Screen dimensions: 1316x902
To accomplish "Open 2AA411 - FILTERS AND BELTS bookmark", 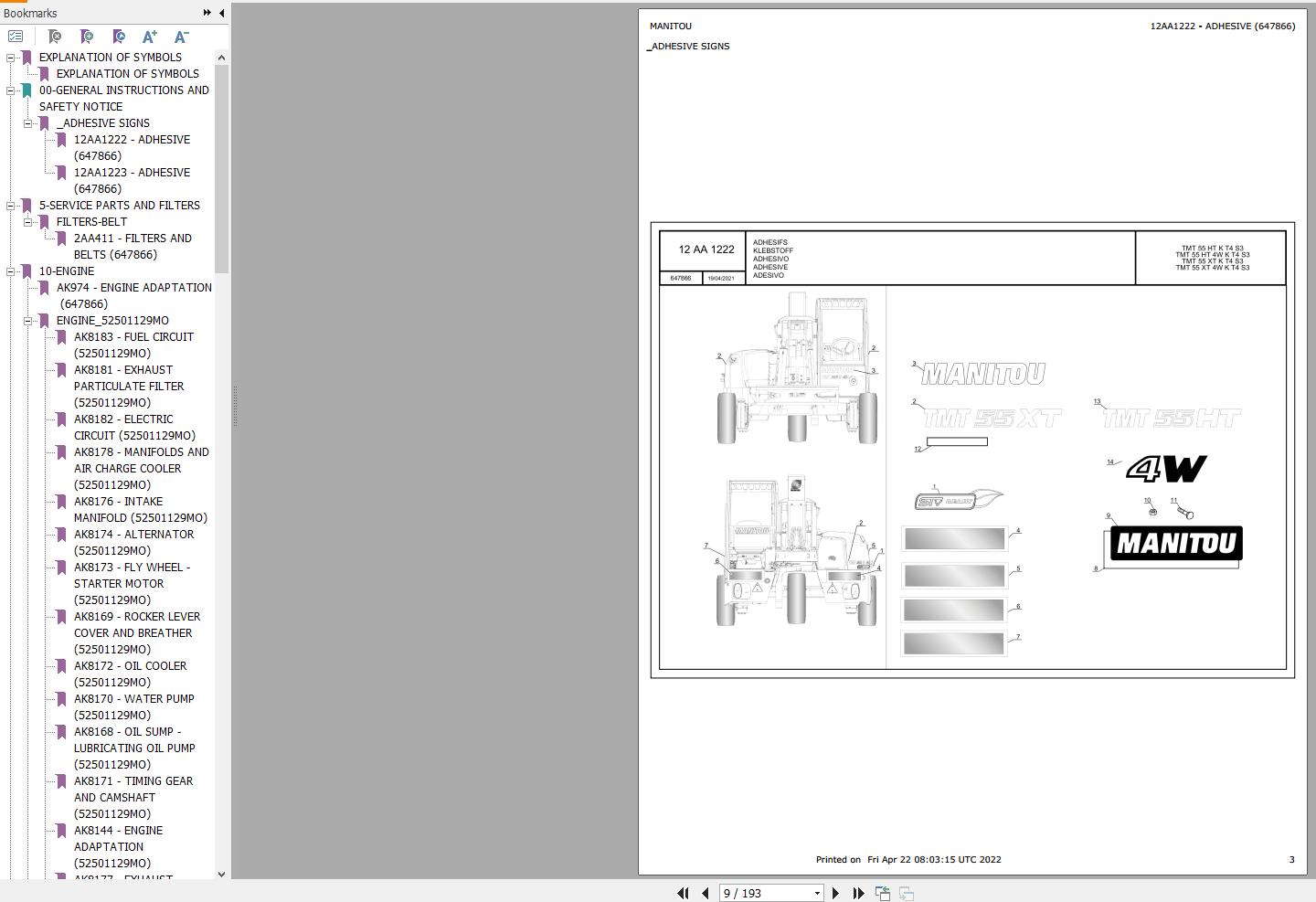I will 133,247.
